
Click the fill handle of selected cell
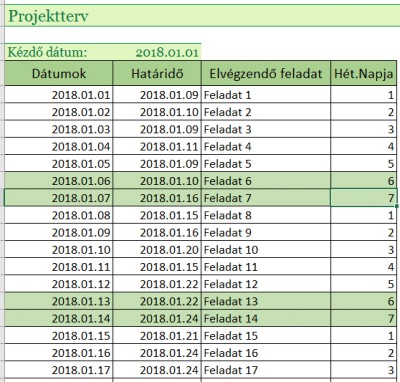397,206
